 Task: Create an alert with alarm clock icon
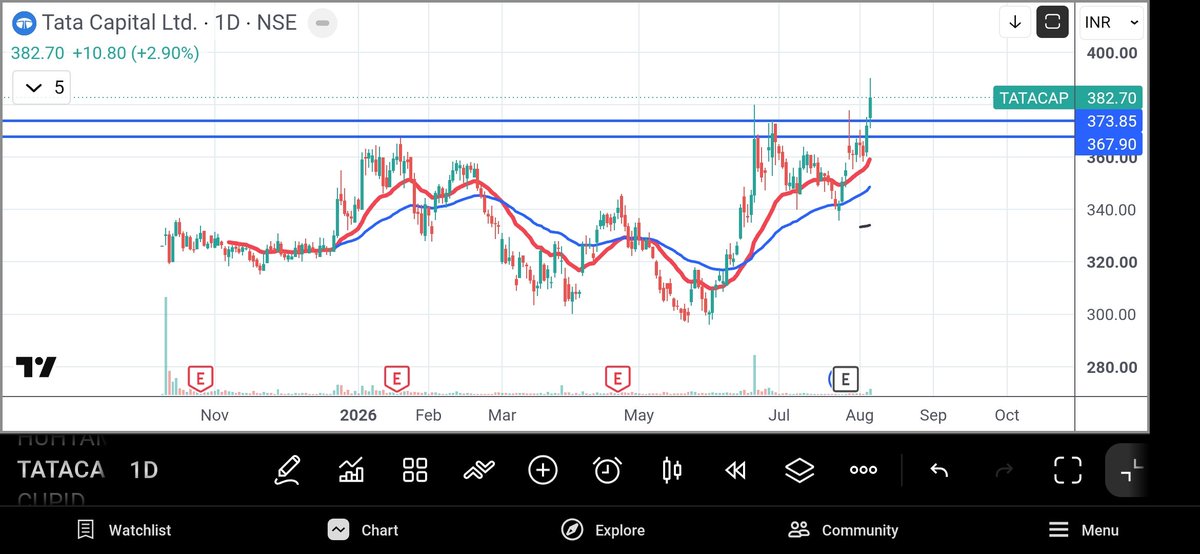[x=607, y=470]
